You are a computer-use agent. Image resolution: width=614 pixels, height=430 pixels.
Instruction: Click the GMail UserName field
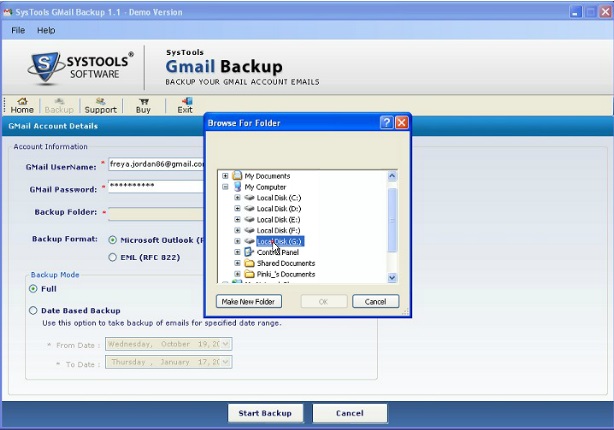(x=156, y=164)
